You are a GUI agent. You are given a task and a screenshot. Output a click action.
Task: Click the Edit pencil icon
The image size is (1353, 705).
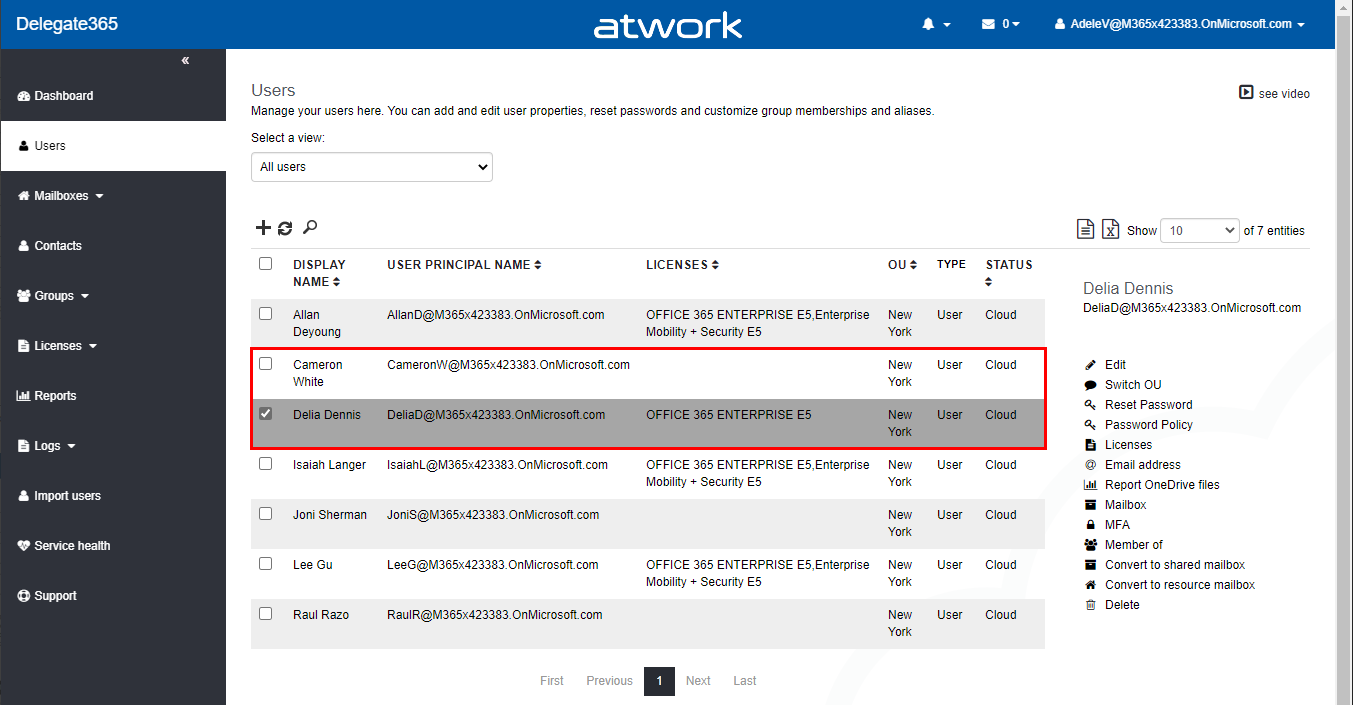point(1090,365)
